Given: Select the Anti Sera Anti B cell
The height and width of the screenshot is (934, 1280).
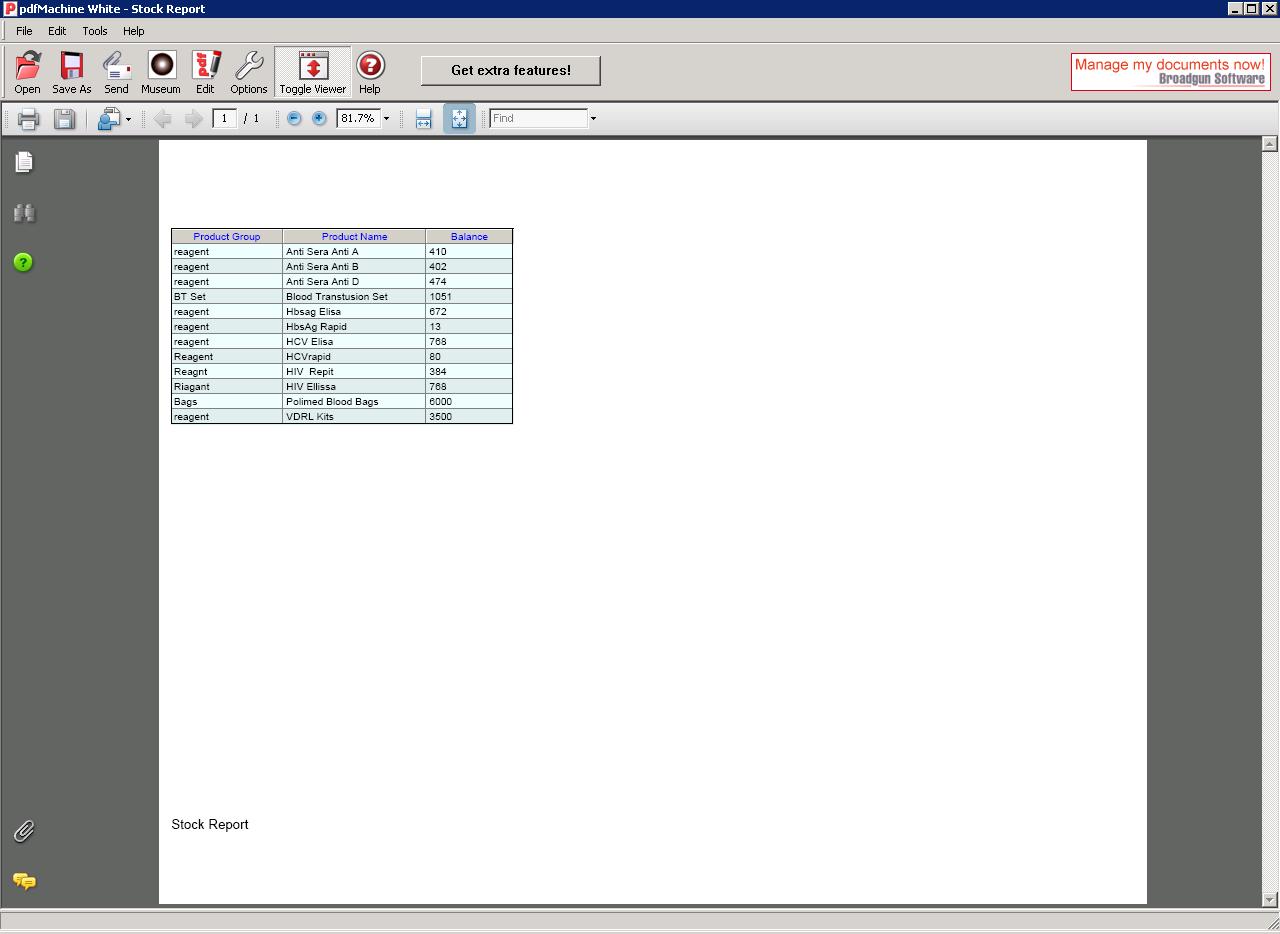Looking at the screenshot, I should (x=354, y=267).
